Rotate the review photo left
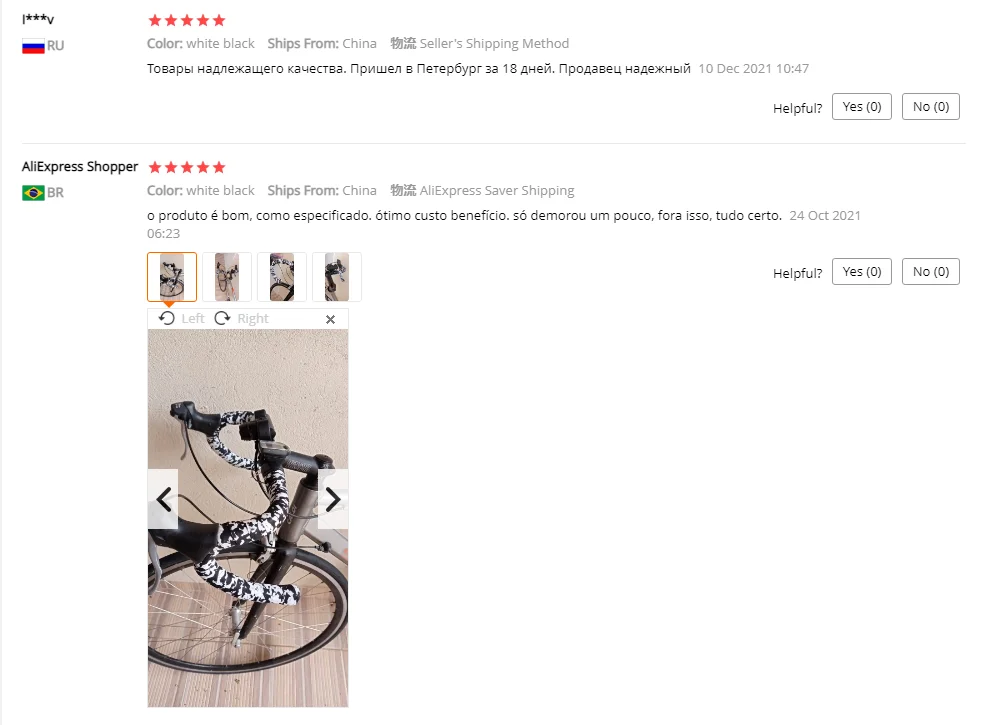Image resolution: width=984 pixels, height=725 pixels. [181, 318]
